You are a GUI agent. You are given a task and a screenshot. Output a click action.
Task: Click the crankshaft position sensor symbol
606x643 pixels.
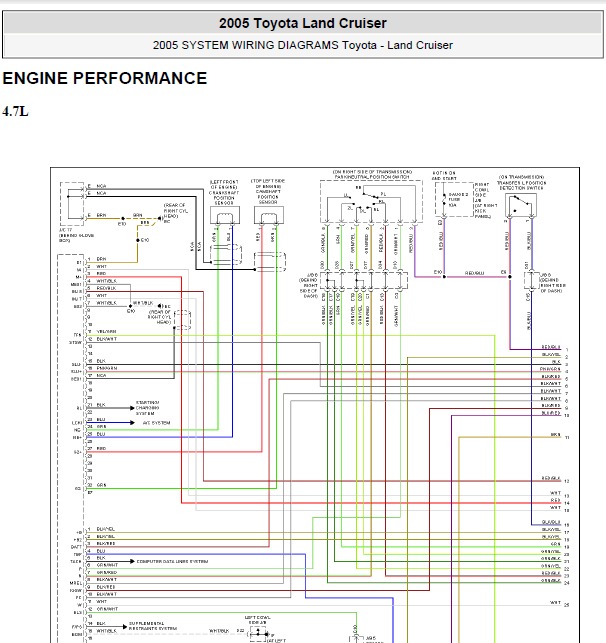[225, 215]
